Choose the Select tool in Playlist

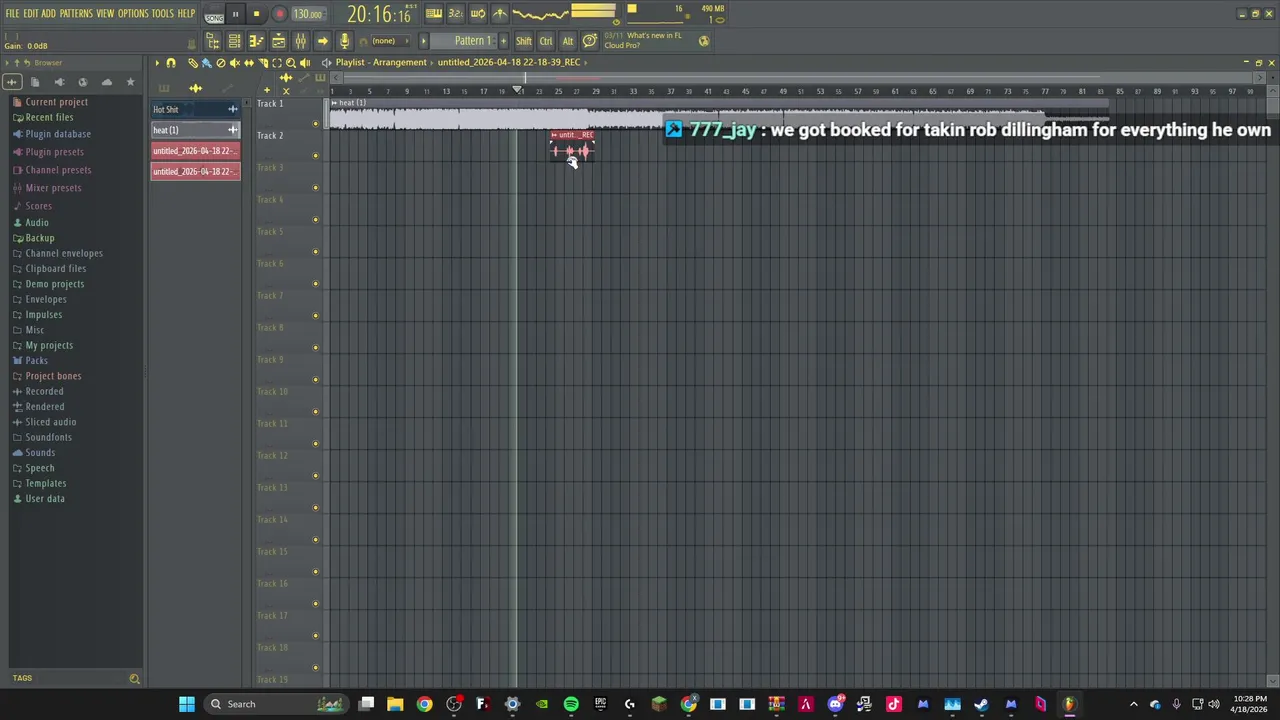[x=277, y=63]
